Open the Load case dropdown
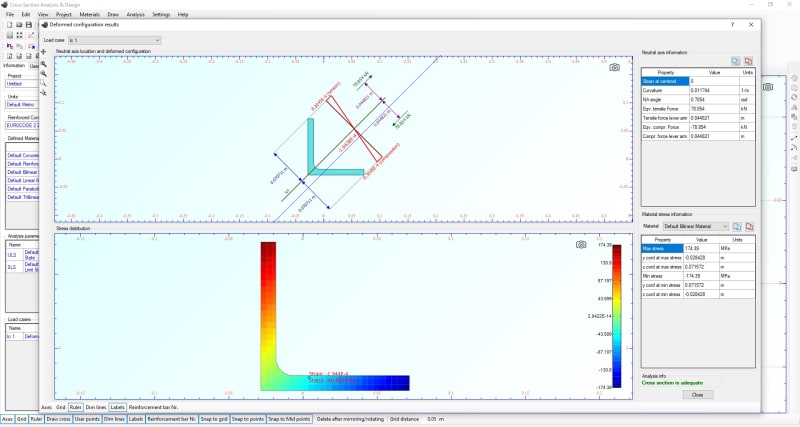This screenshot has height=427, width=800. (x=114, y=40)
